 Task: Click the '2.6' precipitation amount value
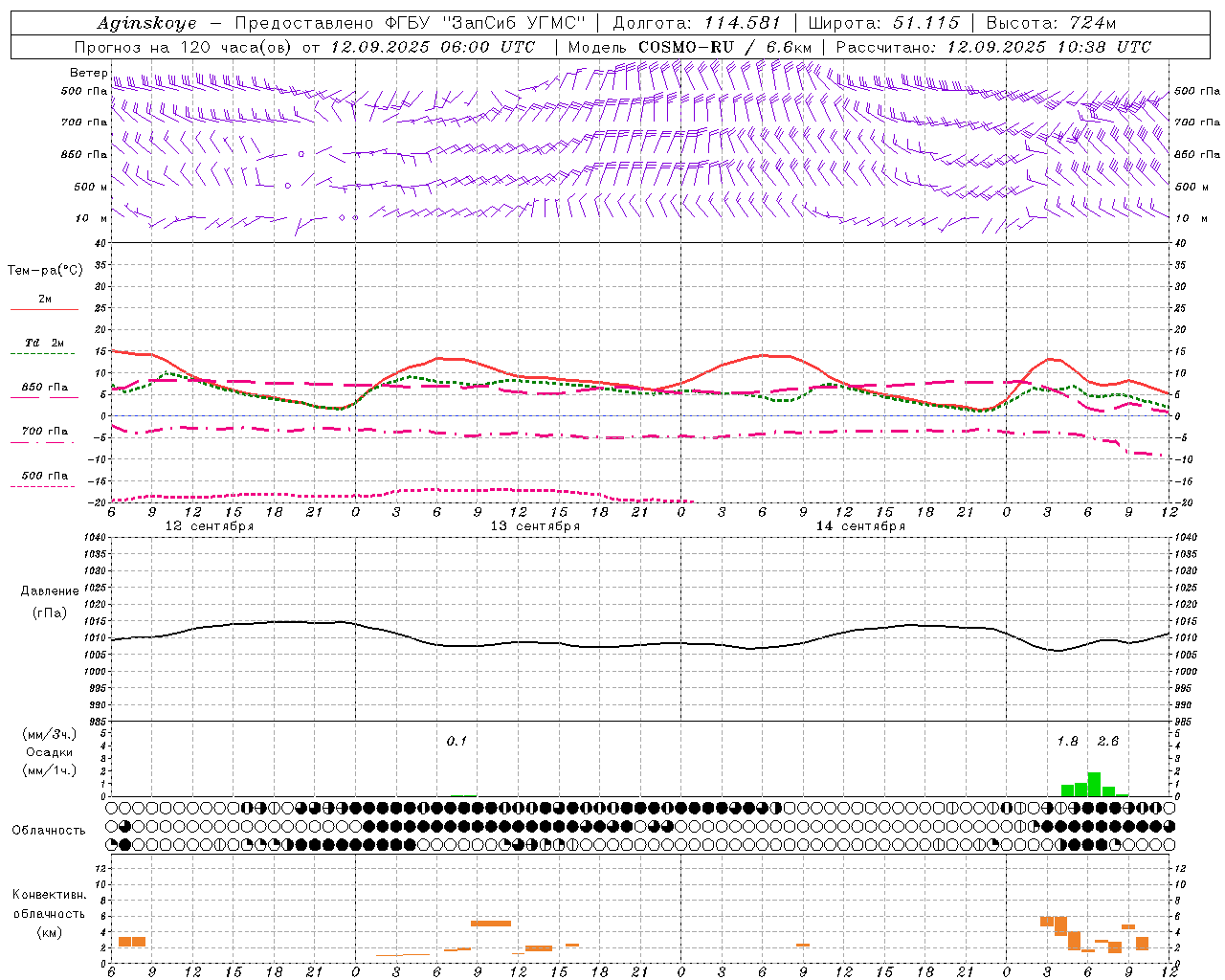click(x=1107, y=742)
